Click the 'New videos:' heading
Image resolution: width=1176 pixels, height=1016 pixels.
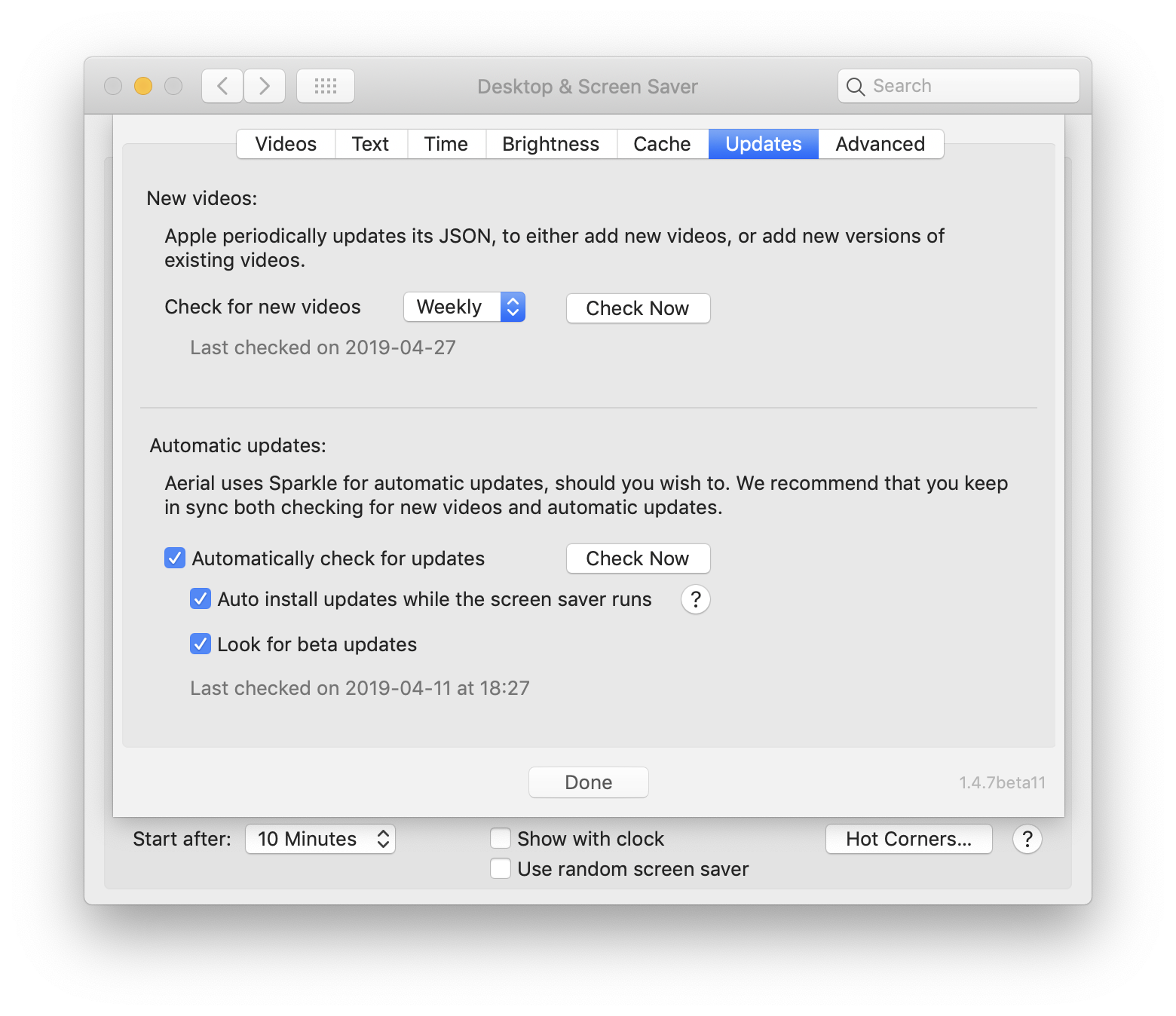tap(202, 198)
